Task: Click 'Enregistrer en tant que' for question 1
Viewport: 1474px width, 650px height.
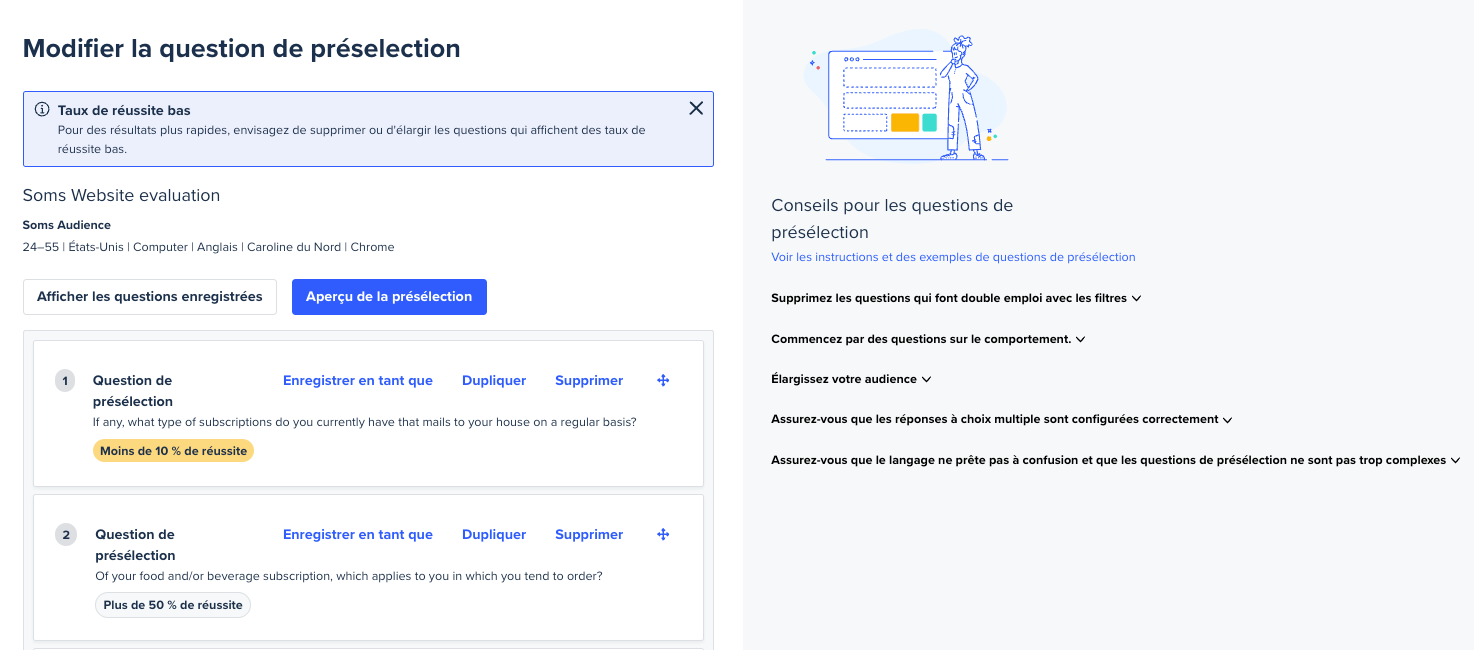Action: tap(358, 381)
